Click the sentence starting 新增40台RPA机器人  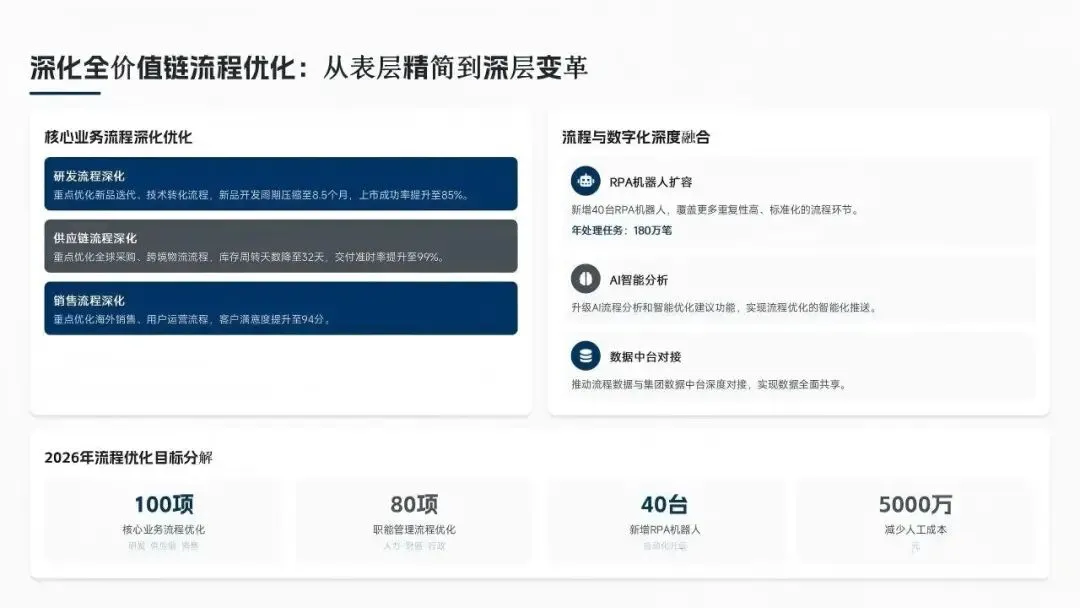716,209
